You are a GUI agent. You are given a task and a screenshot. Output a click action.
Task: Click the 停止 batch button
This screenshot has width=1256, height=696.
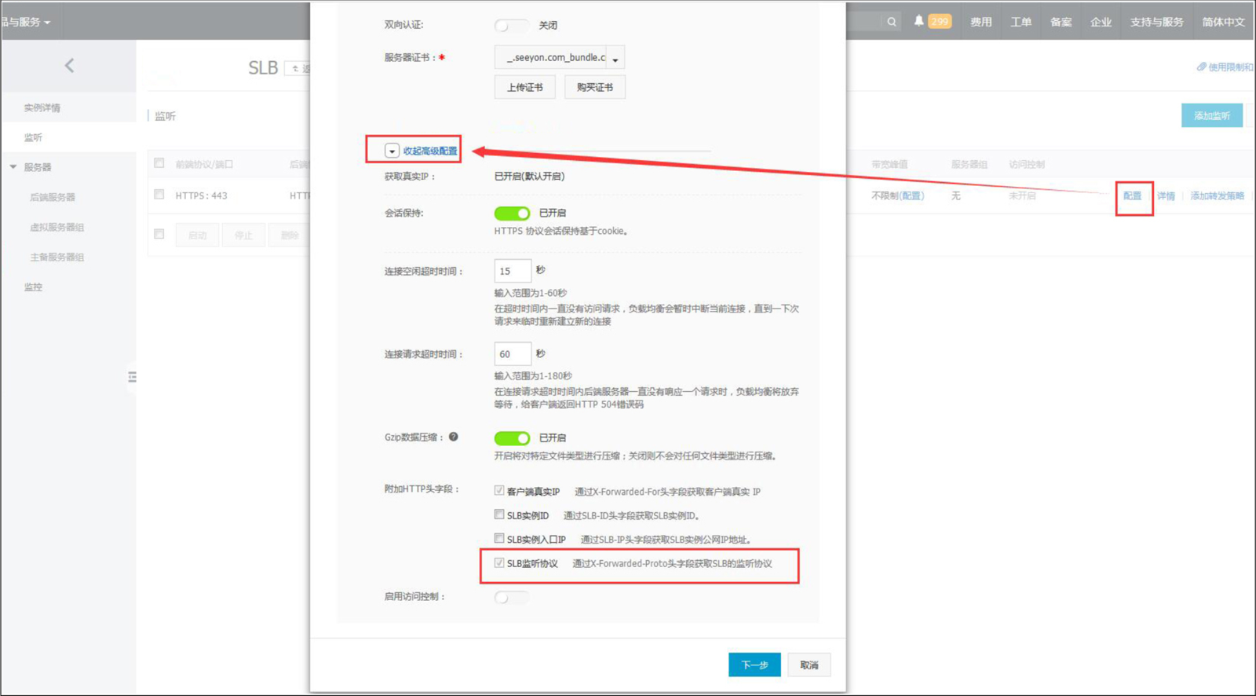(x=243, y=235)
